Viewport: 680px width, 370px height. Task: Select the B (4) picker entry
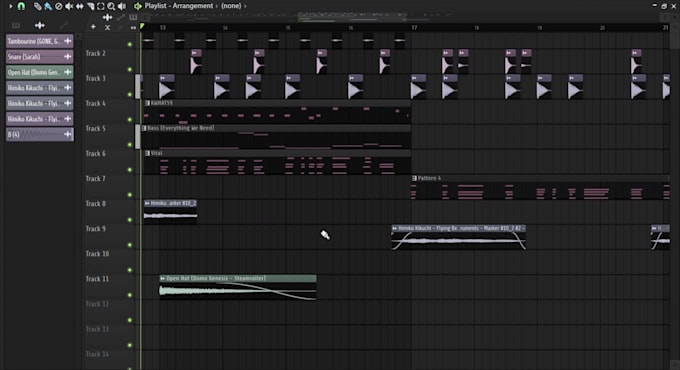click(39, 134)
